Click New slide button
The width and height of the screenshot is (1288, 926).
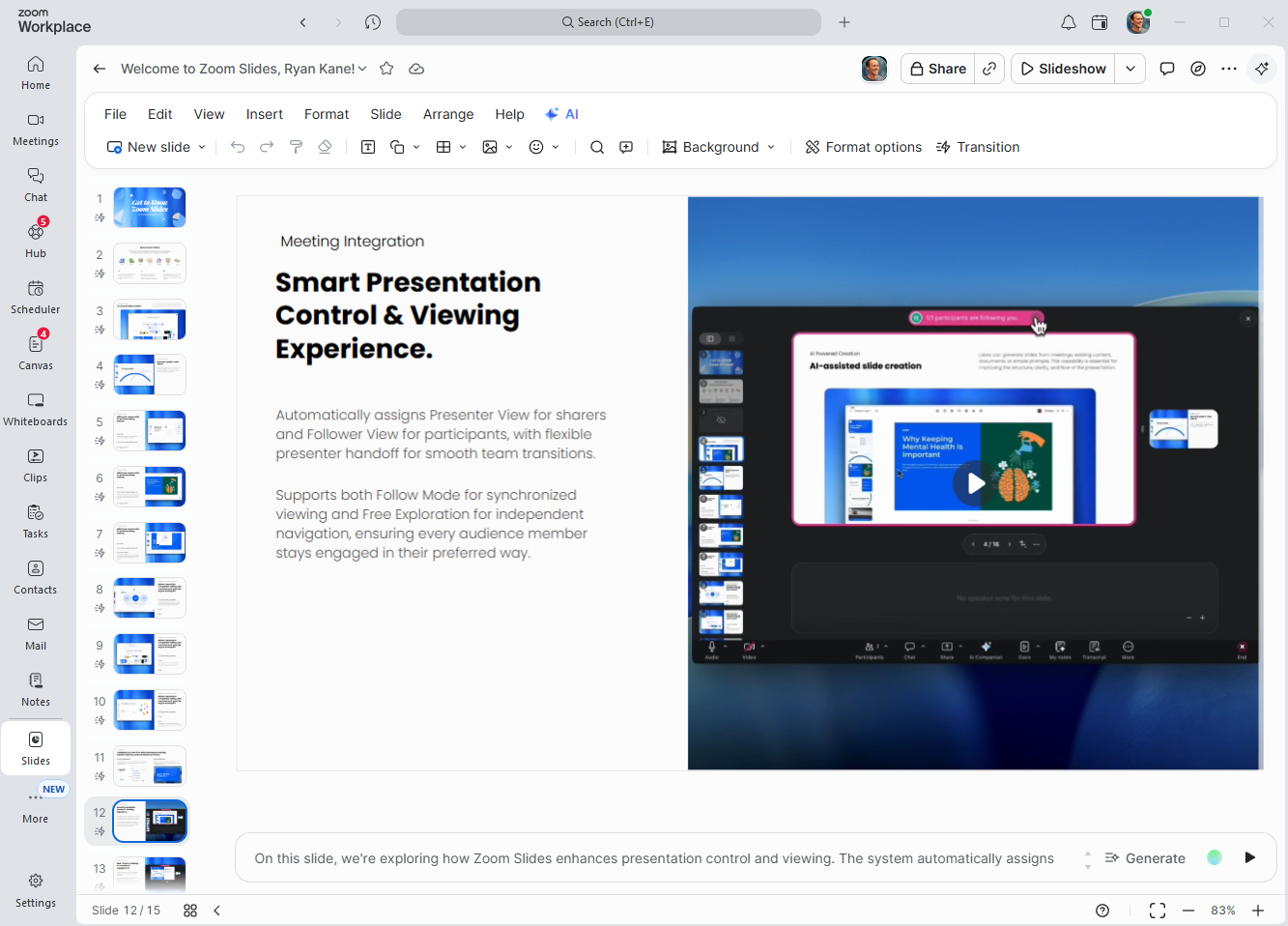coord(149,147)
